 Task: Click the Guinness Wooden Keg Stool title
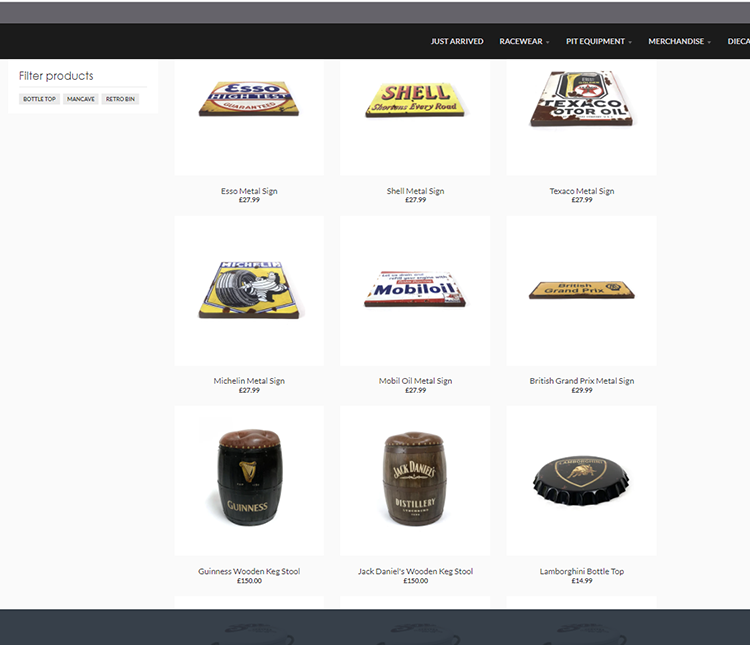click(249, 571)
